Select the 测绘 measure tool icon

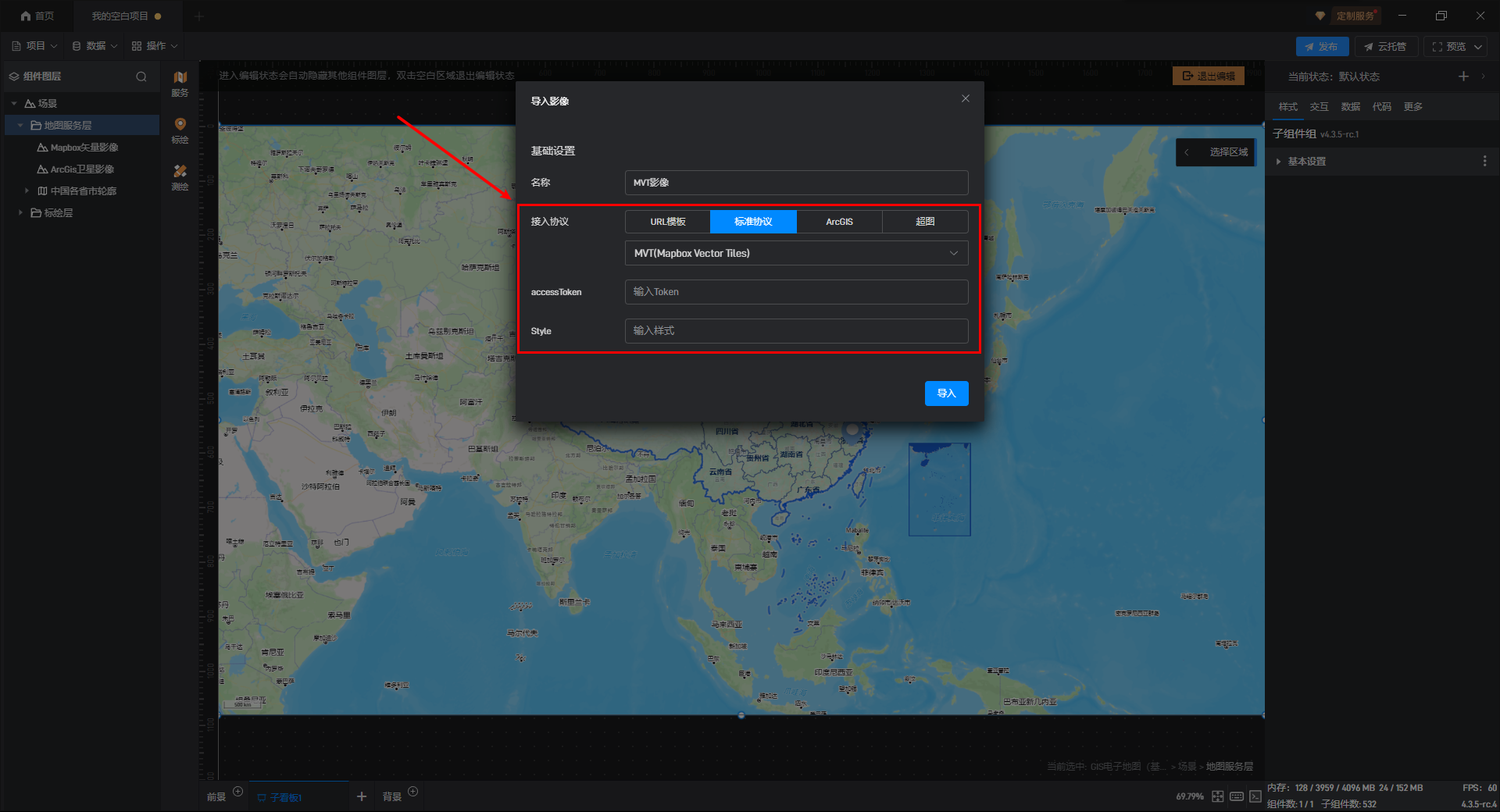coord(180,176)
